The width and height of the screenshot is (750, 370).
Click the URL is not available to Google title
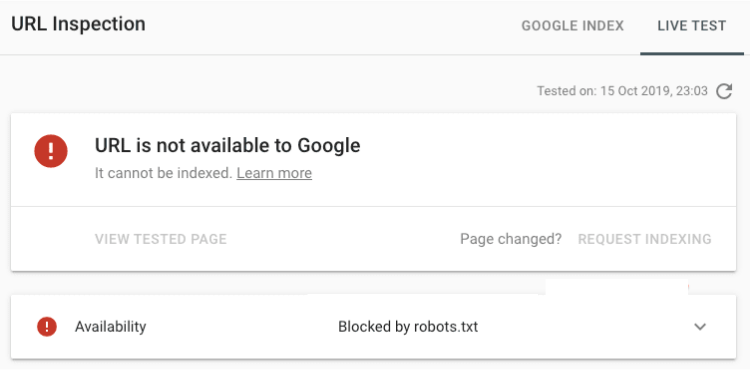[227, 146]
